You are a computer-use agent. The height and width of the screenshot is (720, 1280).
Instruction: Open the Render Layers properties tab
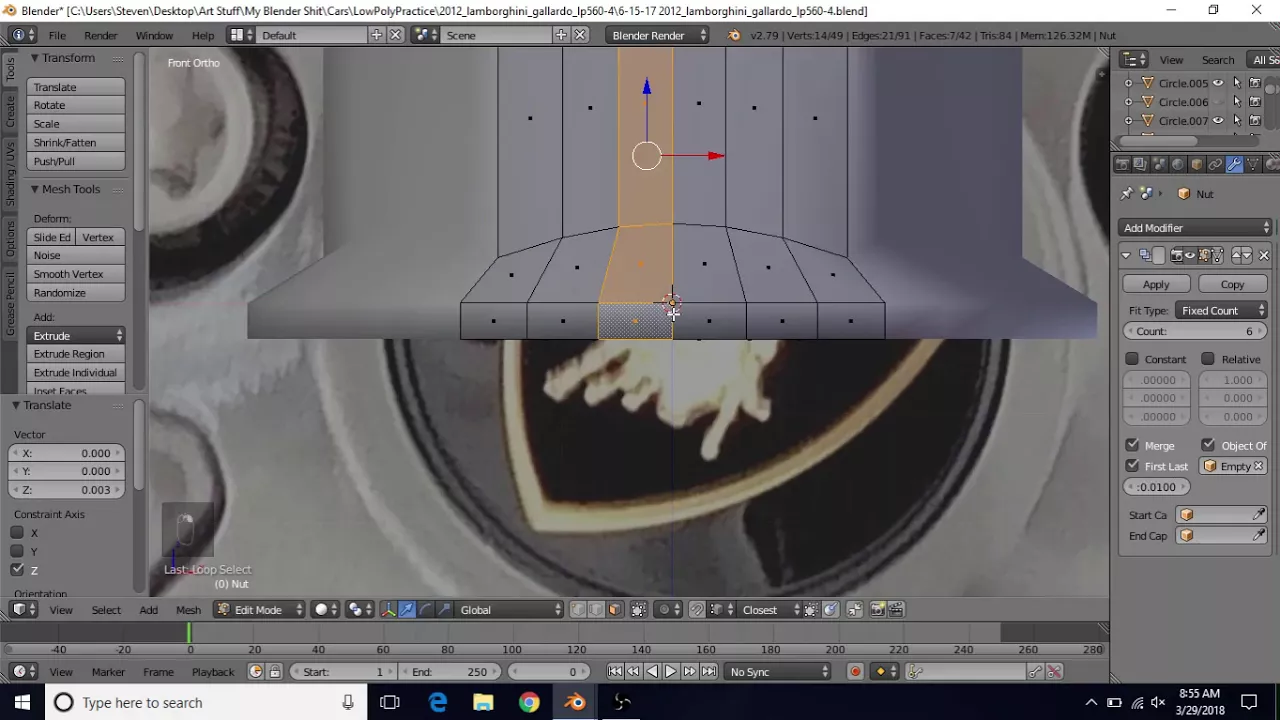pos(1141,165)
